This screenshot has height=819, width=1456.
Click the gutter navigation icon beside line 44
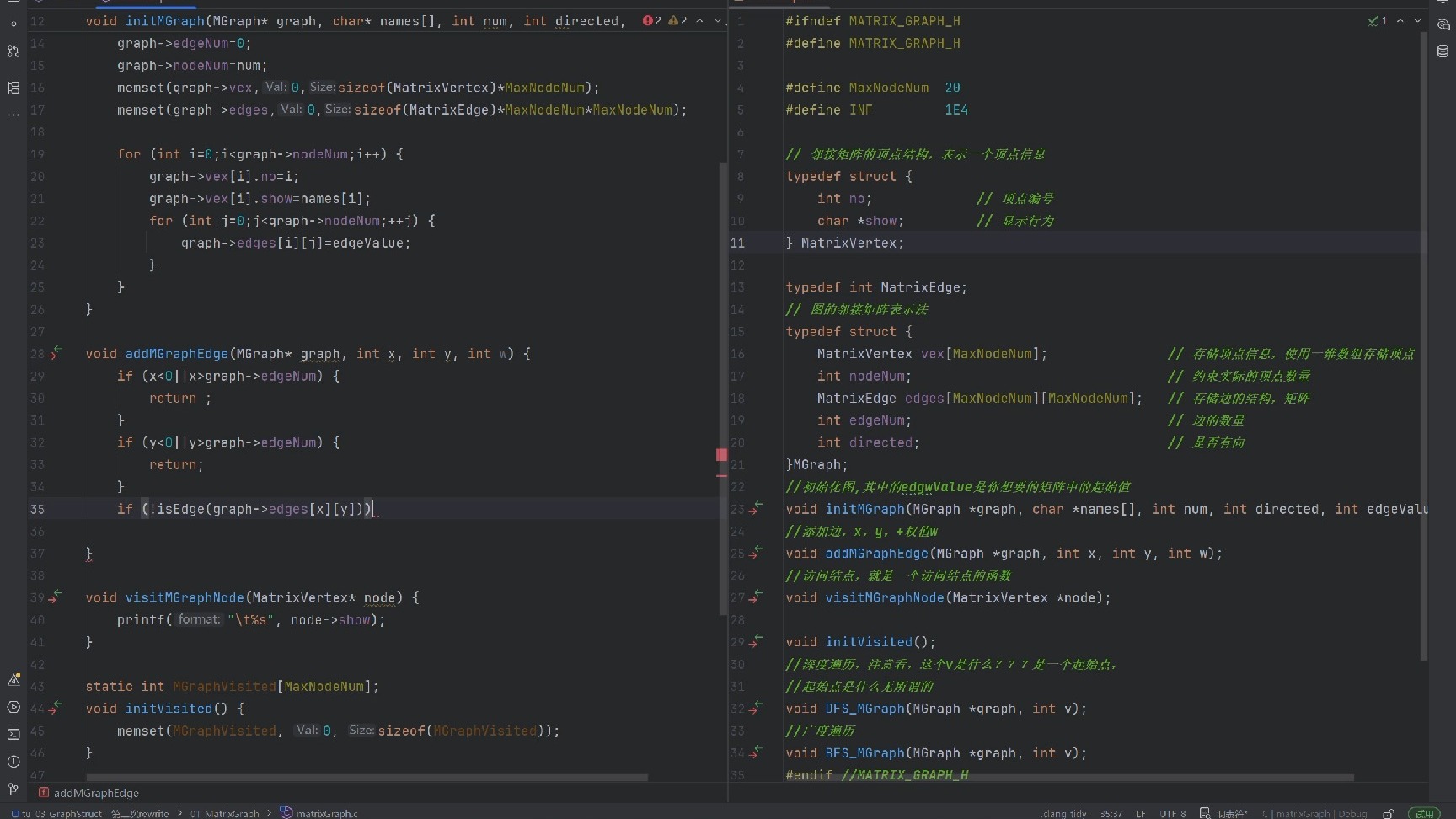[x=55, y=708]
